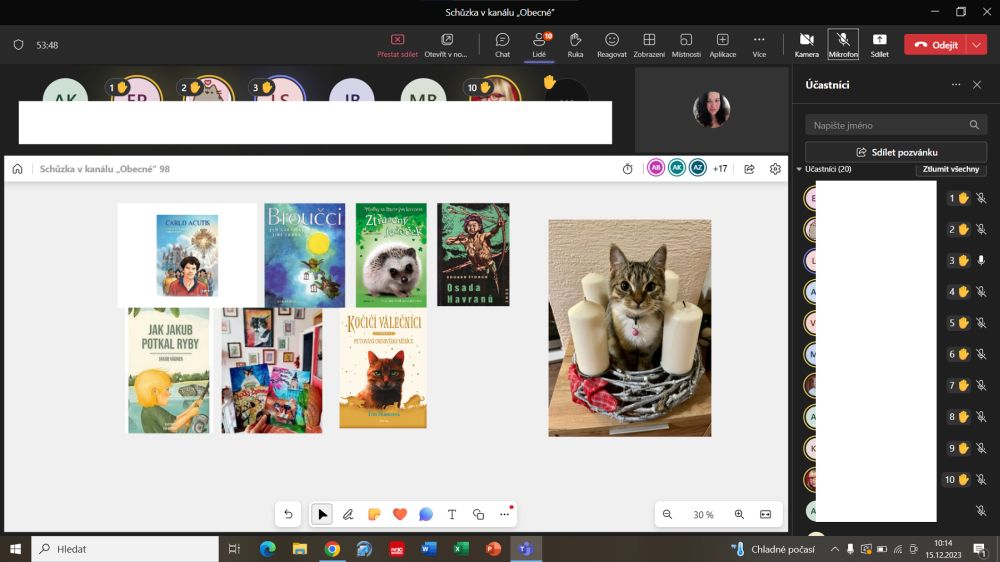
Task: Select the Text tool
Action: (452, 514)
